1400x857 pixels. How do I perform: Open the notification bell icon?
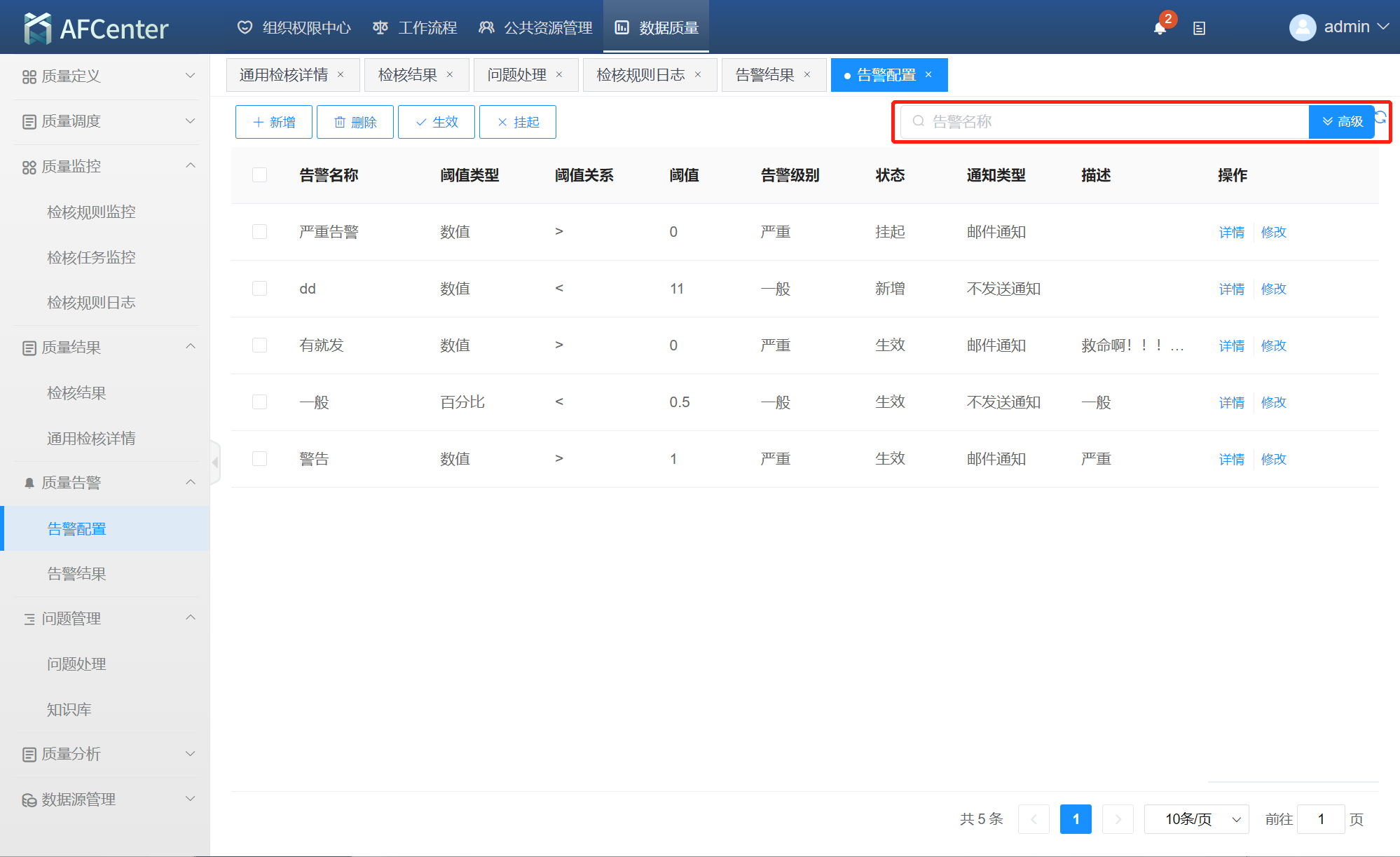(x=1160, y=28)
